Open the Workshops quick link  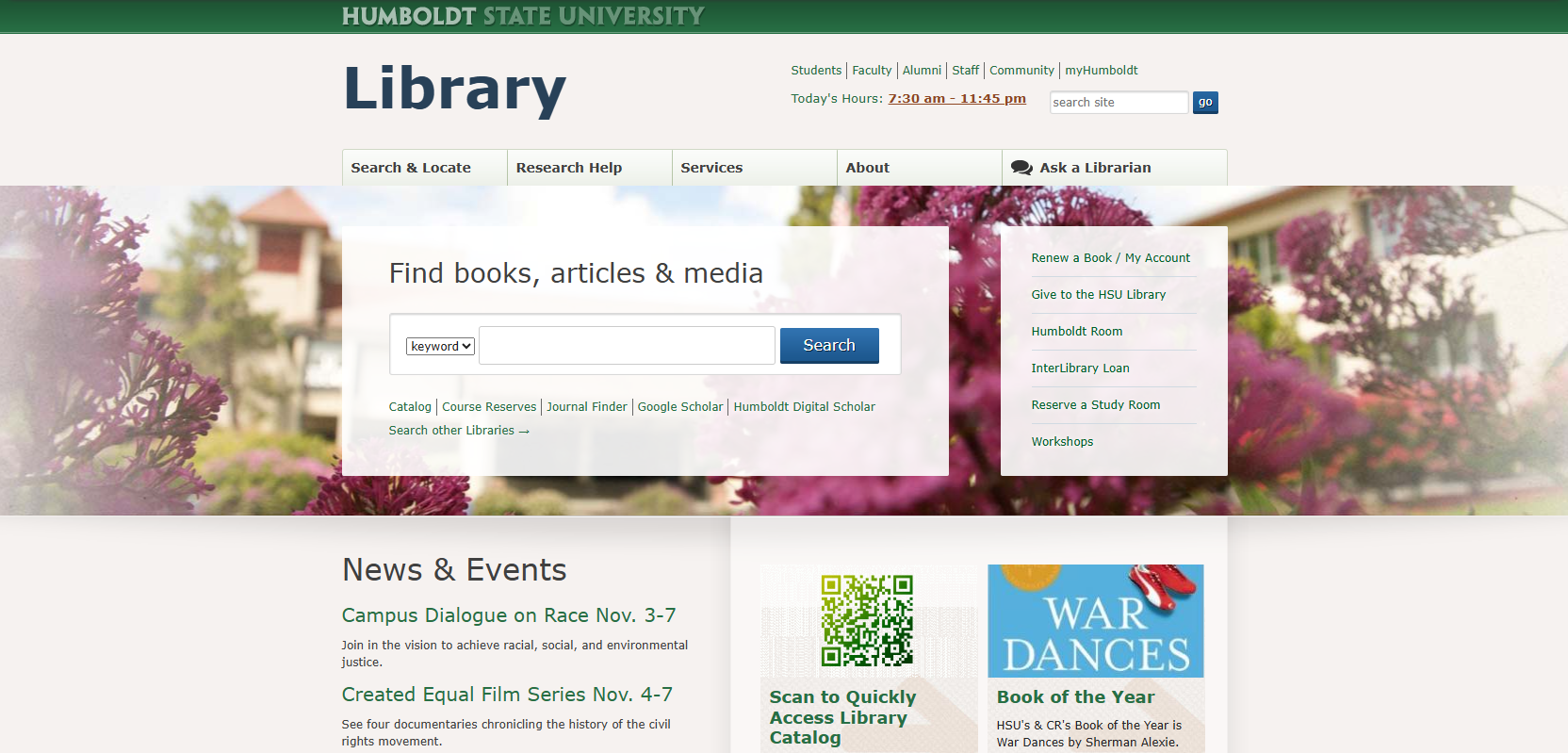pyautogui.click(x=1062, y=441)
